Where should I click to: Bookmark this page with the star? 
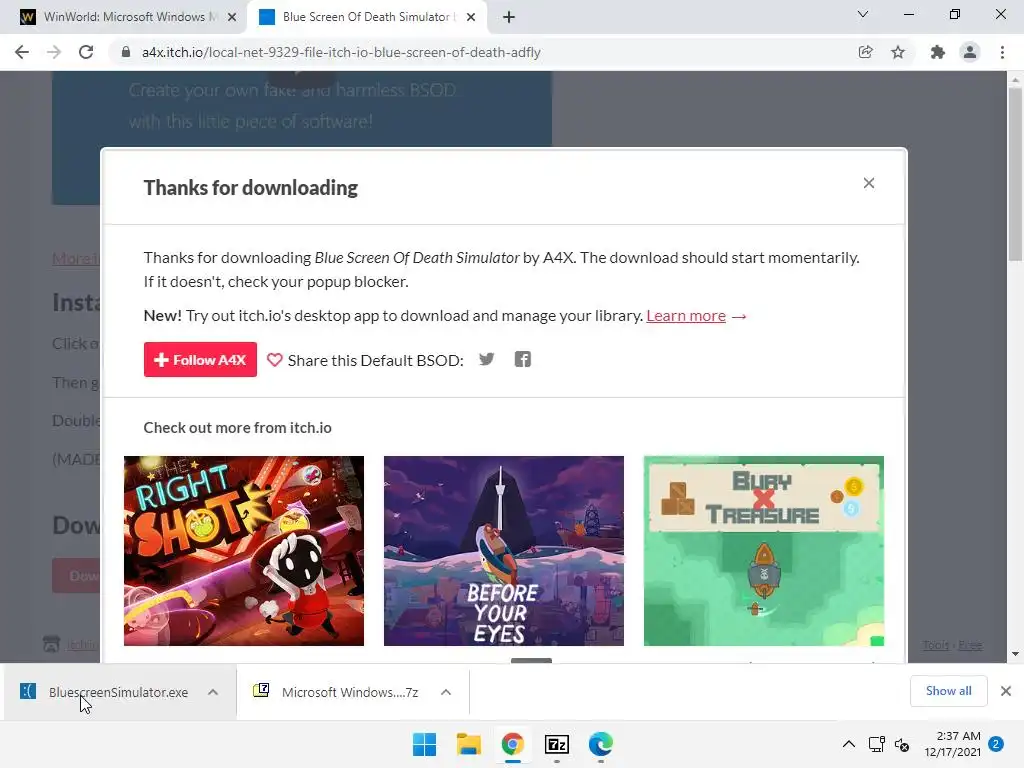(x=898, y=52)
